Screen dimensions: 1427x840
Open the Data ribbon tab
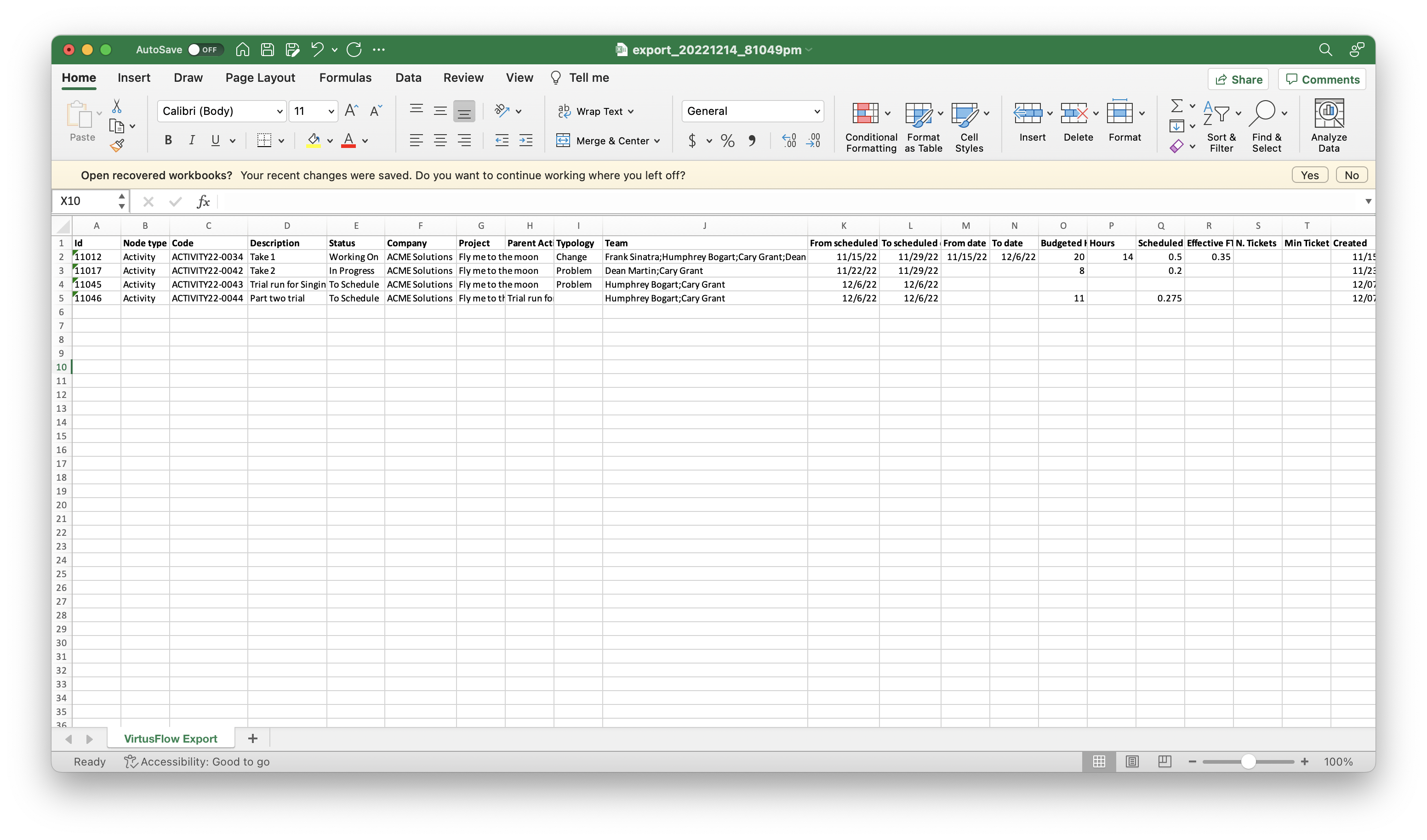pyautogui.click(x=408, y=78)
